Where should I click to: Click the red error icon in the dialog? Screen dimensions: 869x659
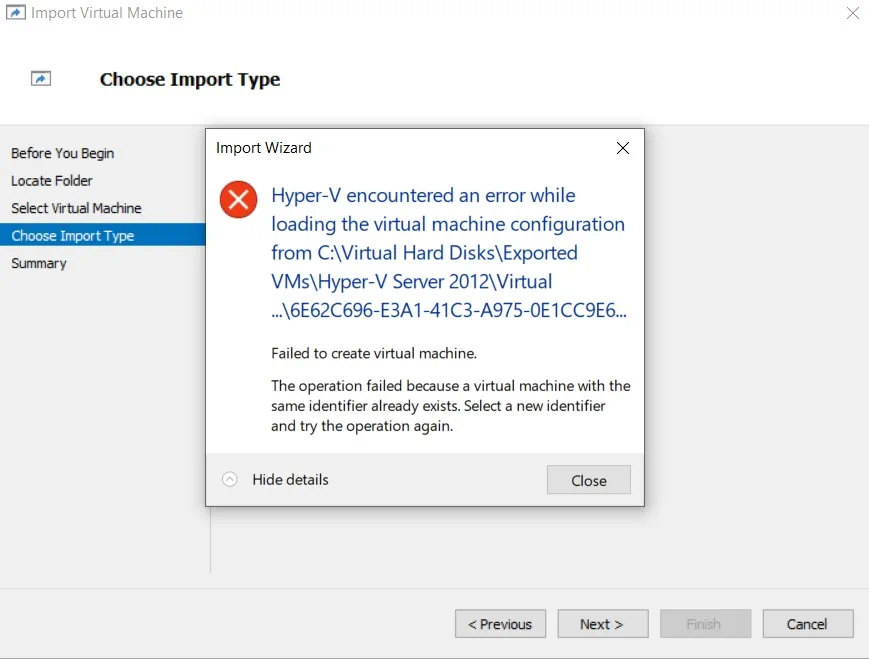click(x=239, y=200)
